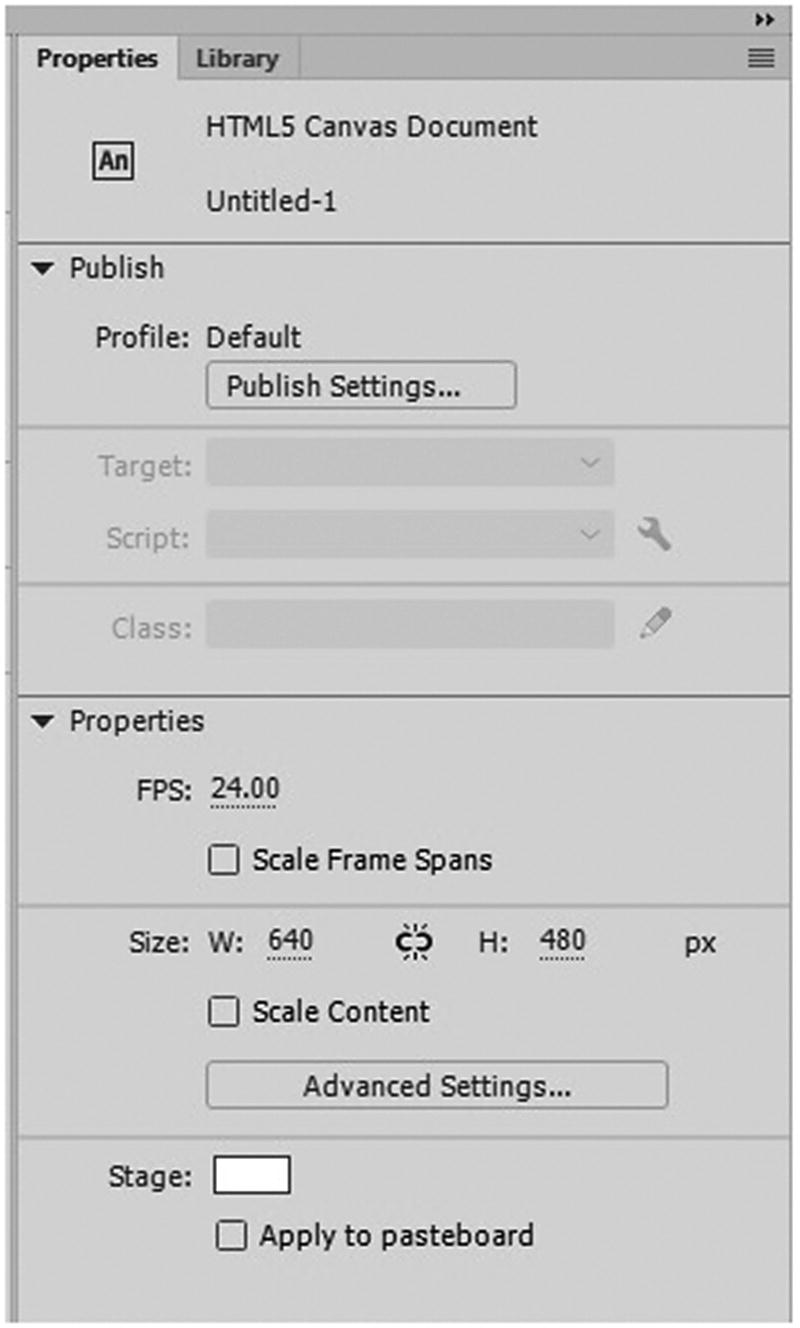Select the Properties tab

point(97,59)
